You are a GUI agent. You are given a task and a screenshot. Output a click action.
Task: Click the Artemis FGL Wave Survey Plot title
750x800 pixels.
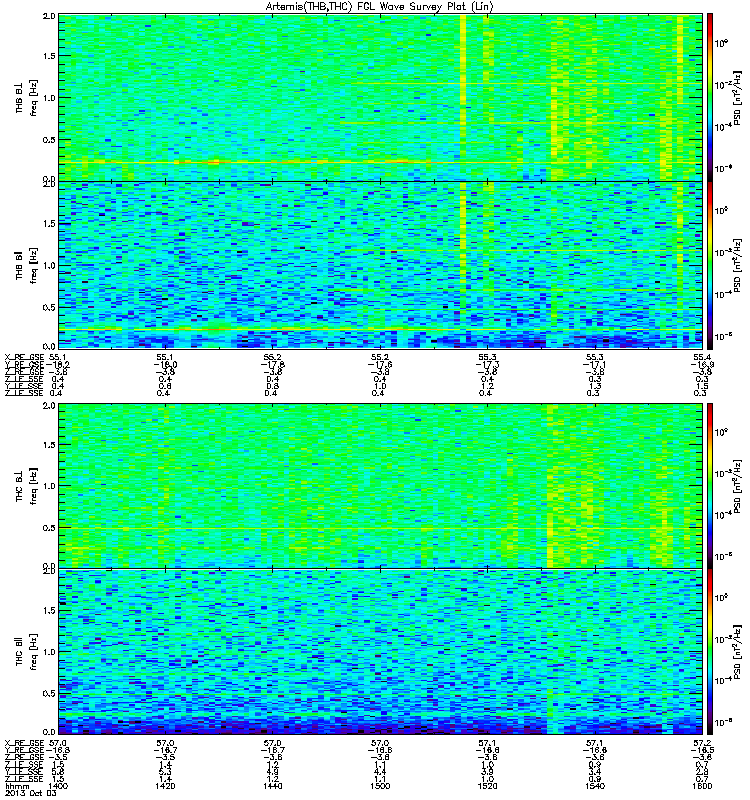coord(380,7)
